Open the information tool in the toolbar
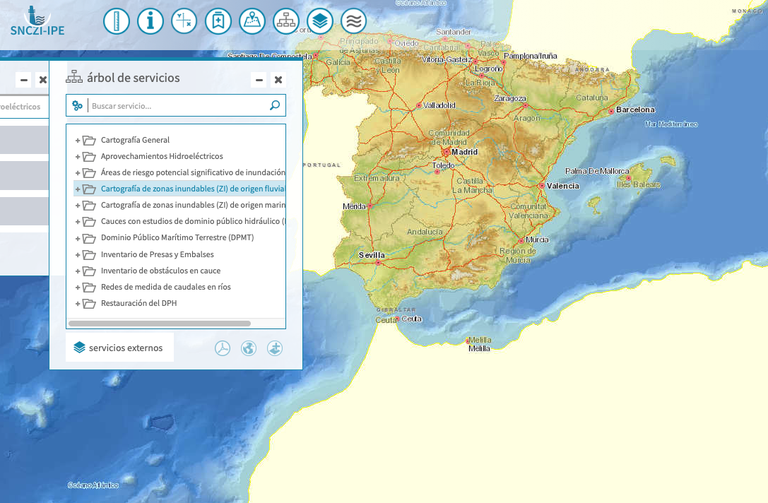The height and width of the screenshot is (503, 768). click(150, 20)
